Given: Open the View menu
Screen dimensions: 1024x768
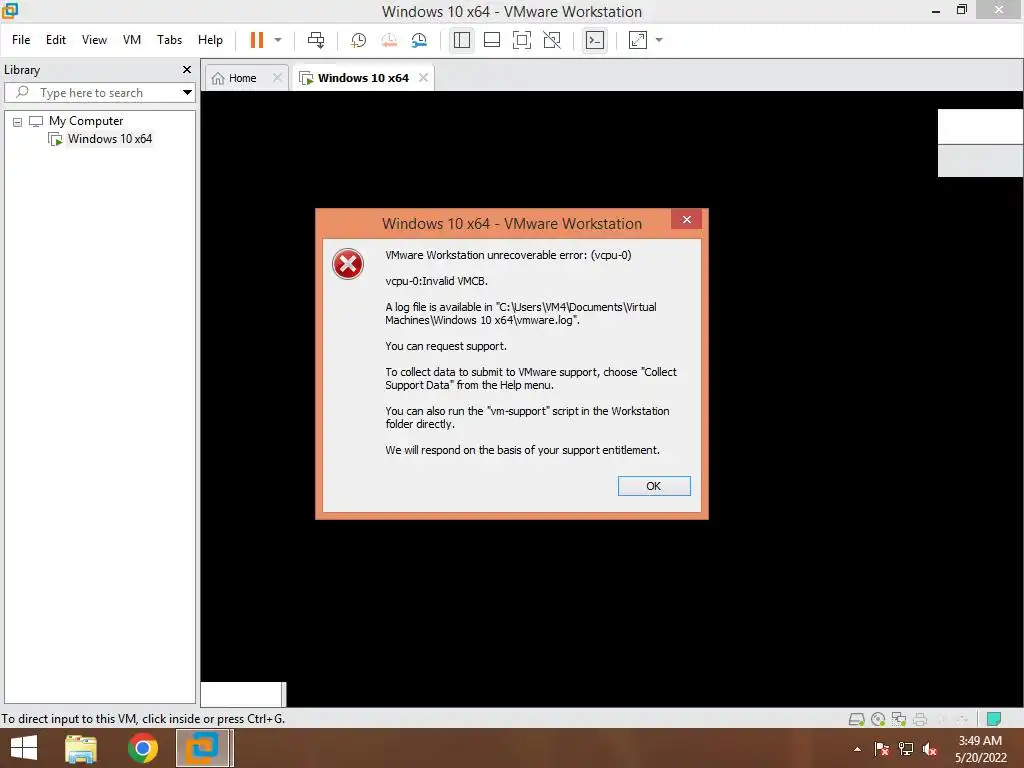Looking at the screenshot, I should point(94,40).
